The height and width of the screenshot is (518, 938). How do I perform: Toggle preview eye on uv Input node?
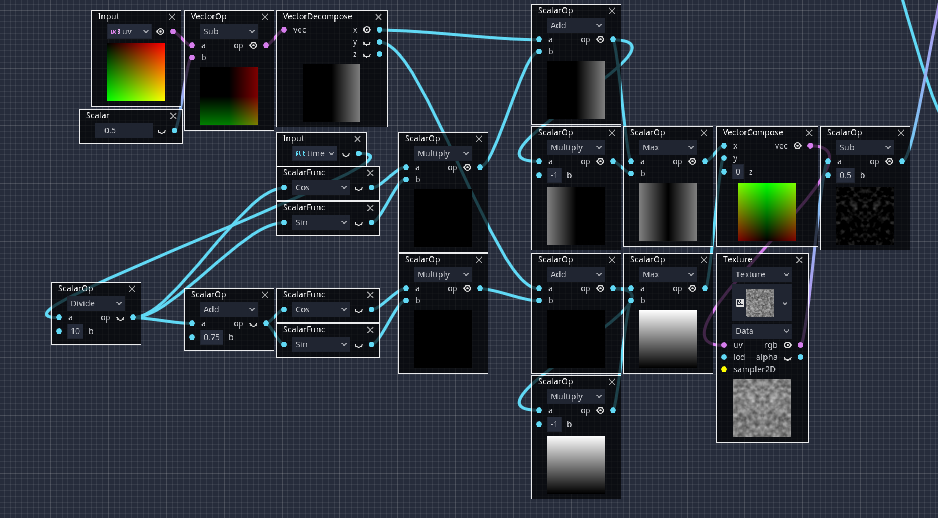click(x=160, y=31)
